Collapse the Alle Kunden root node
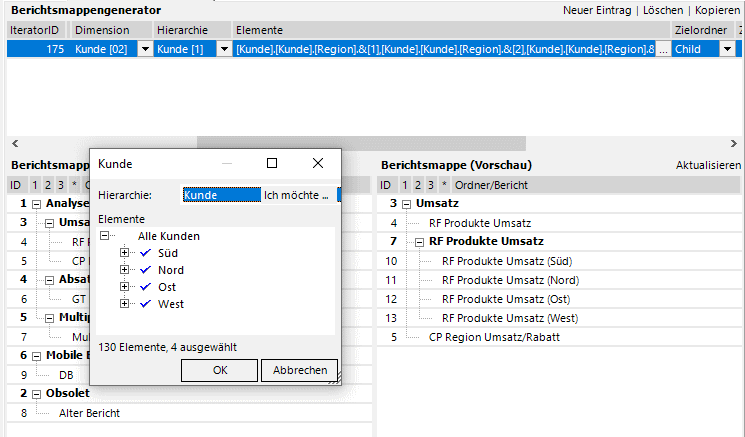Image resolution: width=745 pixels, height=437 pixels. point(105,236)
